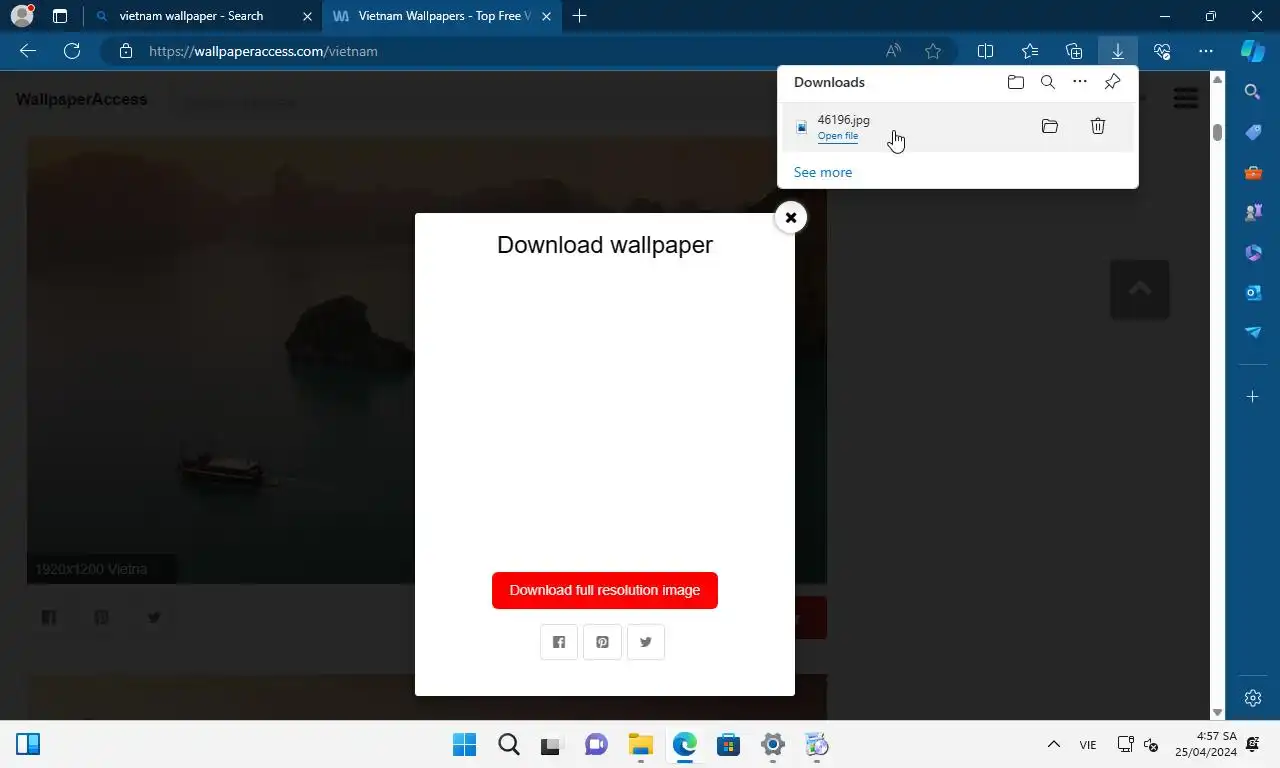This screenshot has width=1280, height=768.
Task: Click the page vertical scrollbar thumb
Action: coord(1217,132)
